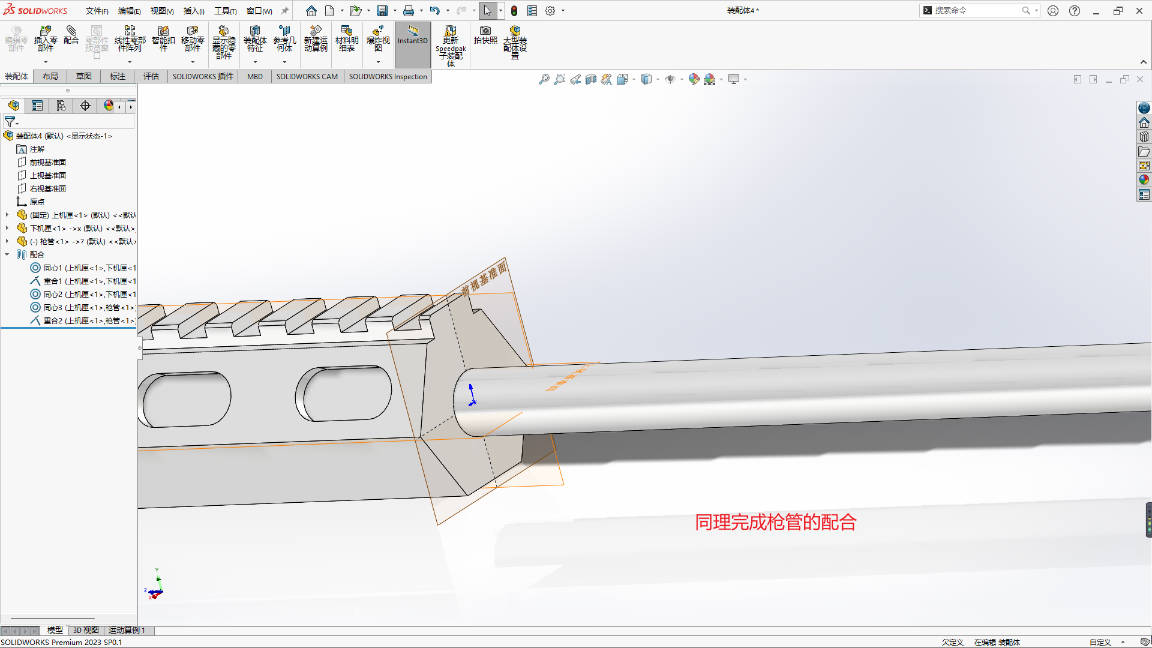Open the 文件 (File) menu

[97, 11]
